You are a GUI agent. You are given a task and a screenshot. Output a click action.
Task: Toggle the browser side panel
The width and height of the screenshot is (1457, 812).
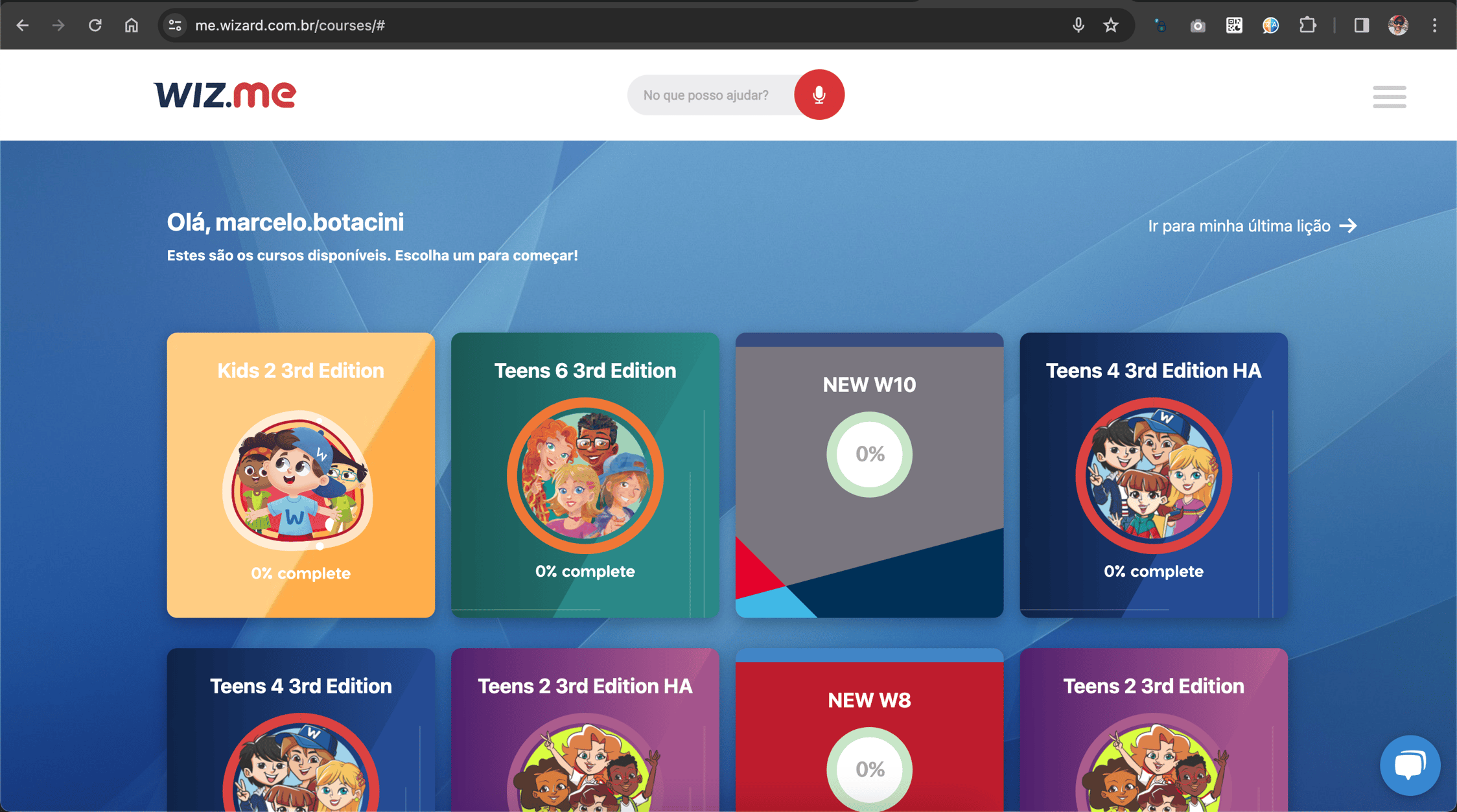click(x=1361, y=25)
